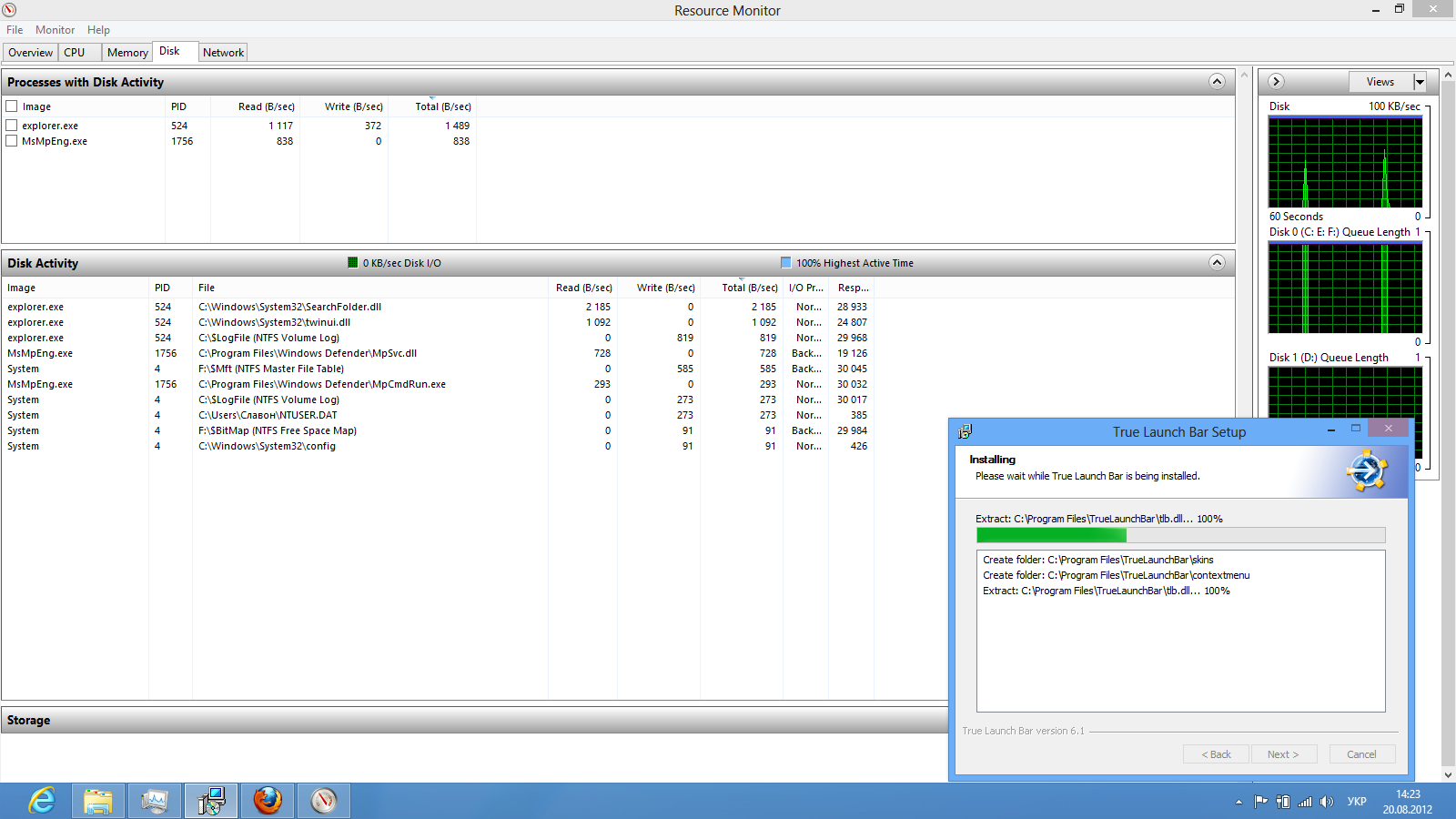
Task: Click the network signal tray icon
Action: [1305, 802]
